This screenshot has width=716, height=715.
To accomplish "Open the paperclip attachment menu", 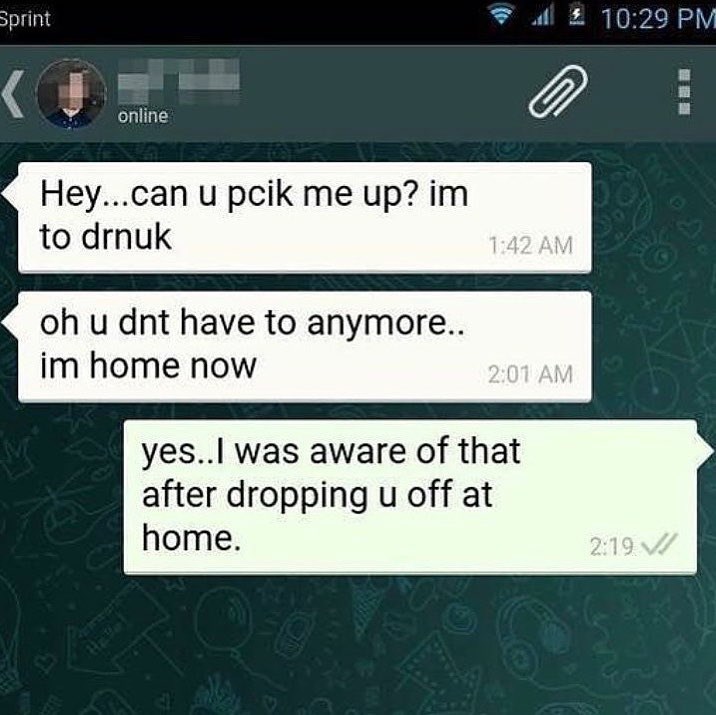I will pos(558,91).
